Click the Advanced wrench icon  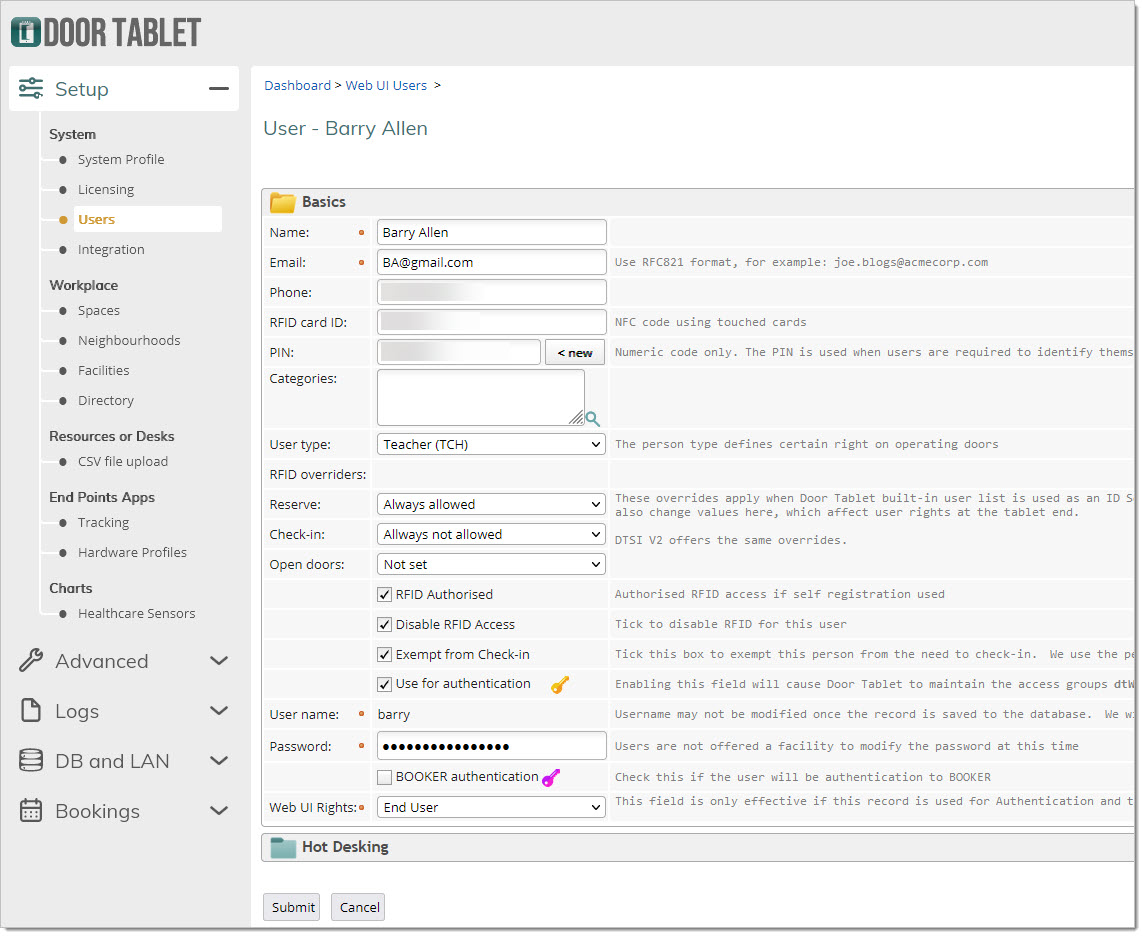click(x=31, y=661)
